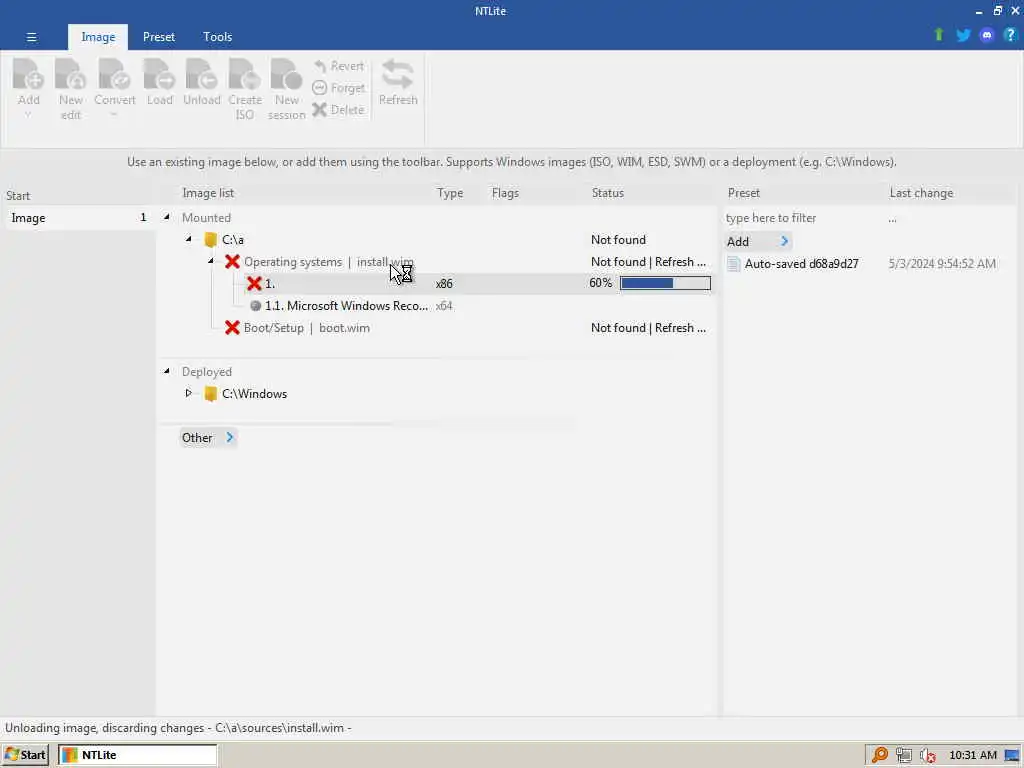This screenshot has width=1024, height=768.
Task: Click the muted volume tray icon
Action: coord(927,756)
